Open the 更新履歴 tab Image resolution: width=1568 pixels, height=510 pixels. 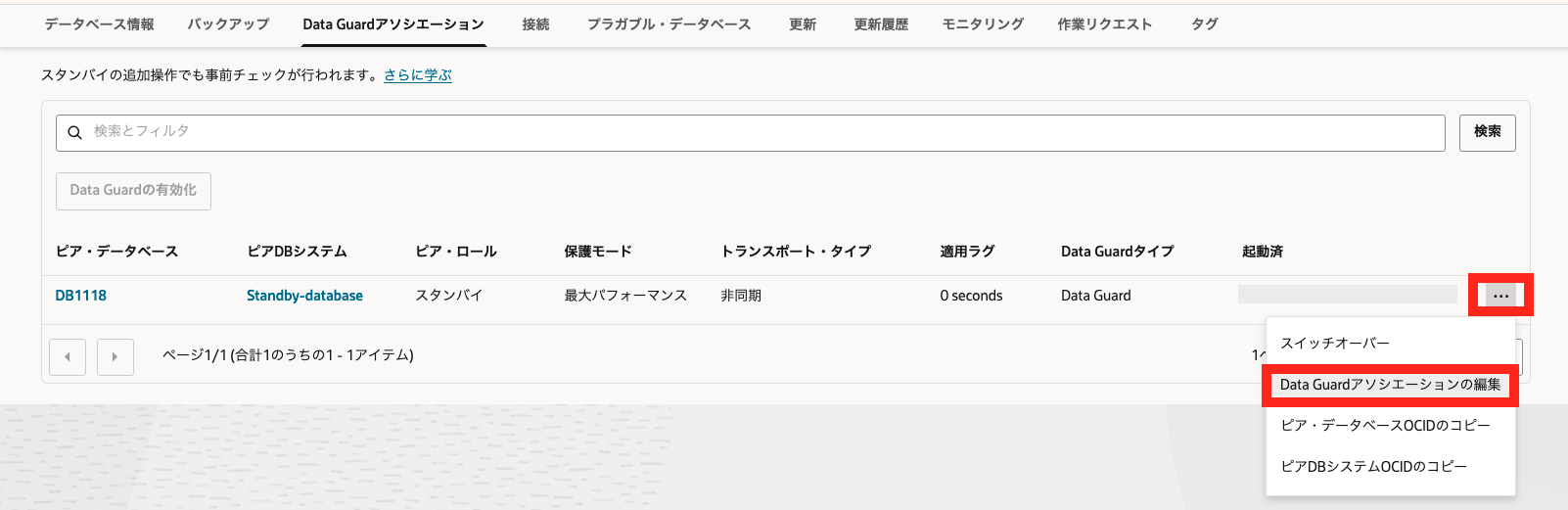pos(881,24)
